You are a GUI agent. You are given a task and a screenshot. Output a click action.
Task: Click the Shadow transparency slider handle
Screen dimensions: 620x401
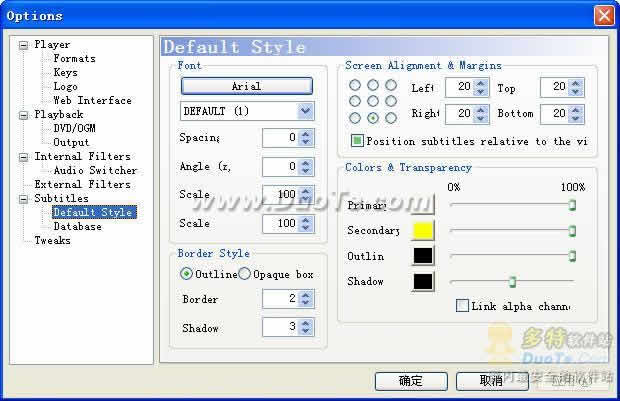point(512,282)
